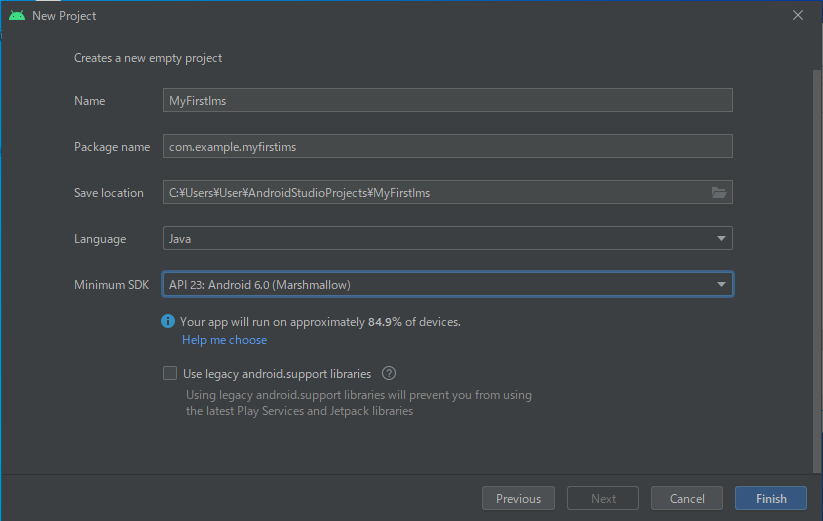Focus the Package name input field
Screen dimensions: 823x521
click(448, 146)
